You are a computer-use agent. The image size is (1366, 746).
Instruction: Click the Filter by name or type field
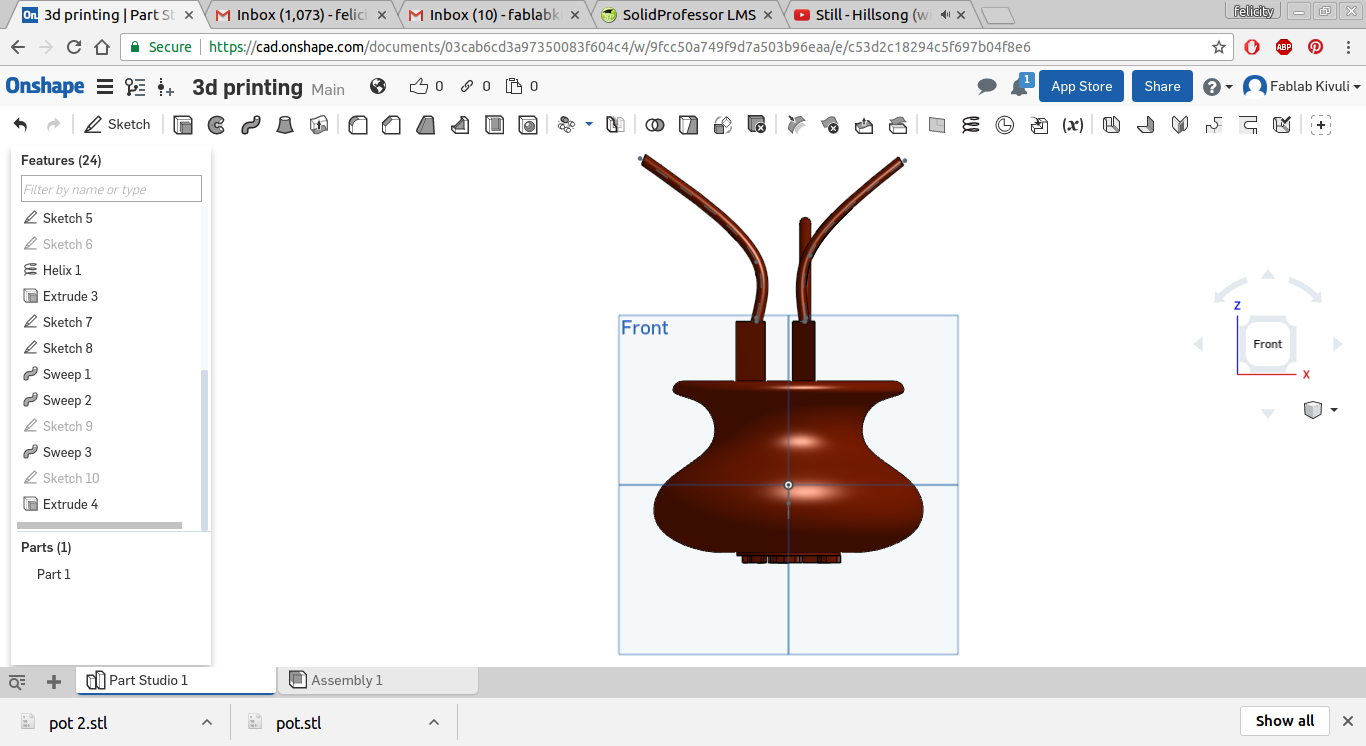tap(111, 189)
